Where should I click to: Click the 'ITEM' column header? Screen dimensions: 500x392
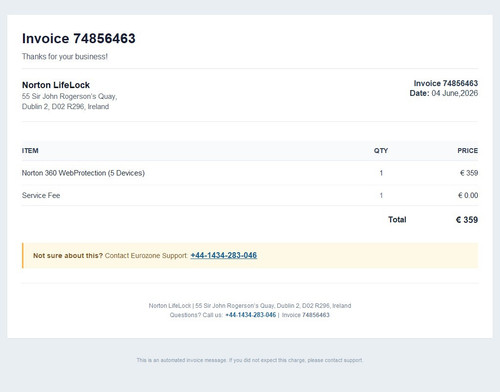[x=30, y=151]
